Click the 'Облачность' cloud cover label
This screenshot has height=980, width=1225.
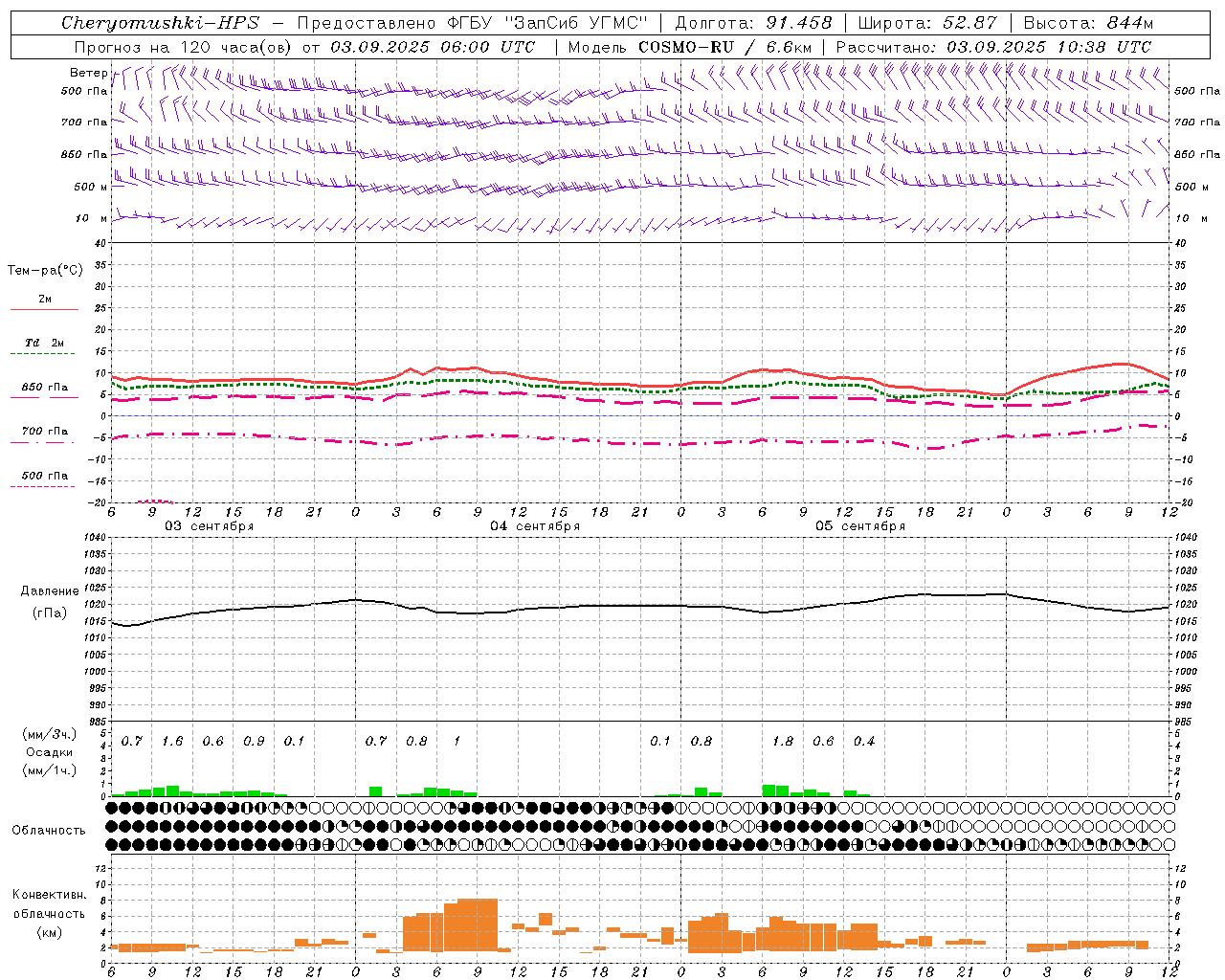click(x=49, y=831)
